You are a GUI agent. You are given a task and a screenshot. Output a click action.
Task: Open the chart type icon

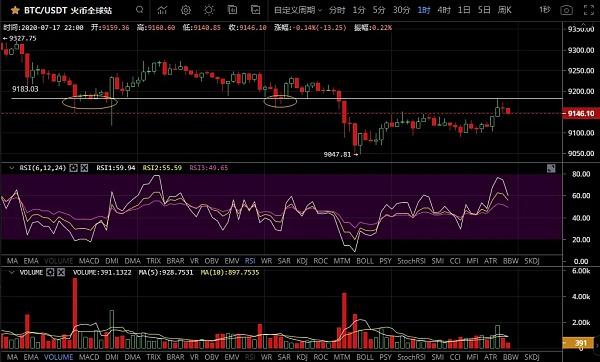(x=162, y=10)
